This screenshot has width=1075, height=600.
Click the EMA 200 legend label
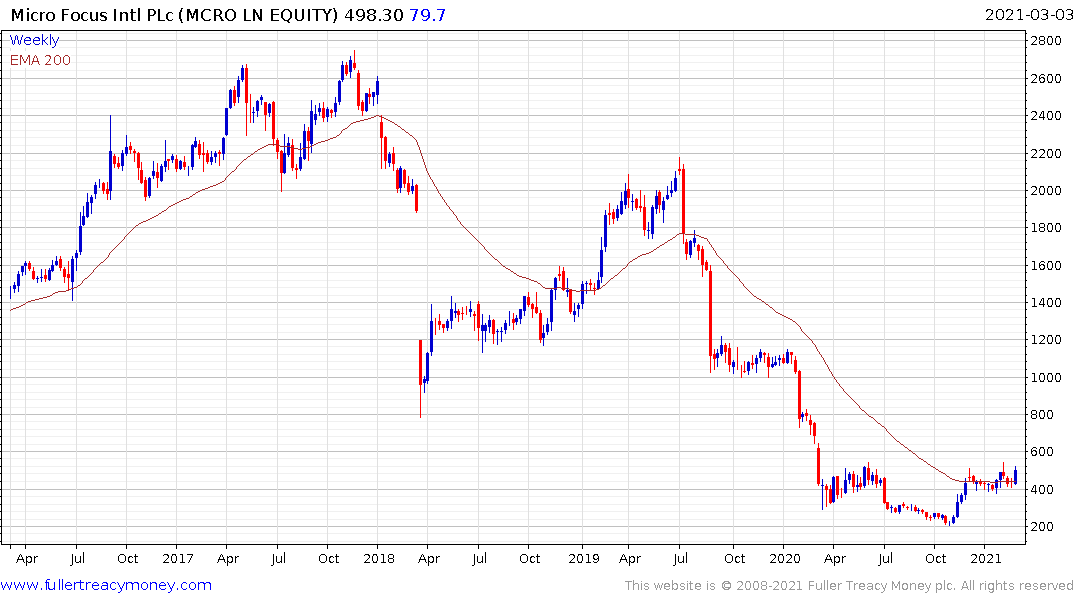click(40, 60)
